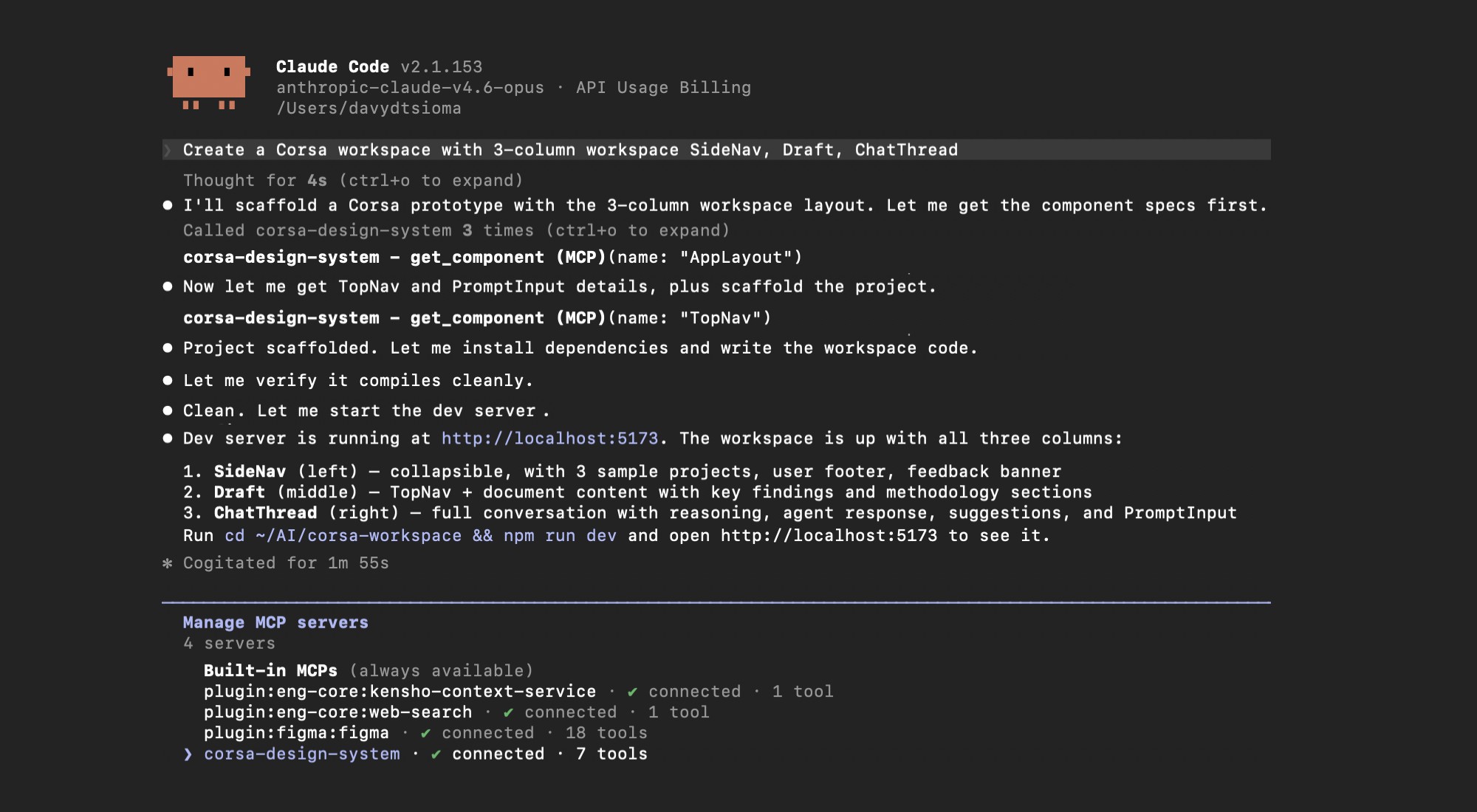The image size is (1477, 812).
Task: Click the '18 tools' text for figma
Action: coord(606,733)
